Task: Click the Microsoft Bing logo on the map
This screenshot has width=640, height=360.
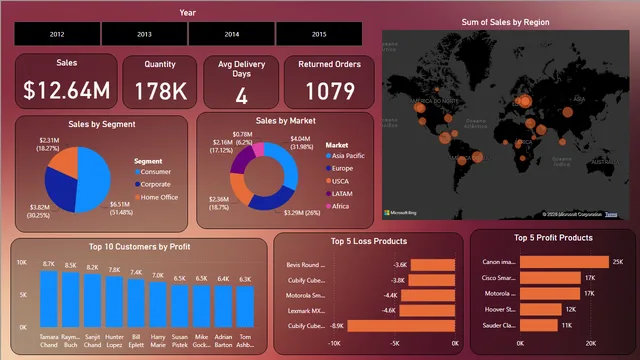Action: click(x=400, y=213)
